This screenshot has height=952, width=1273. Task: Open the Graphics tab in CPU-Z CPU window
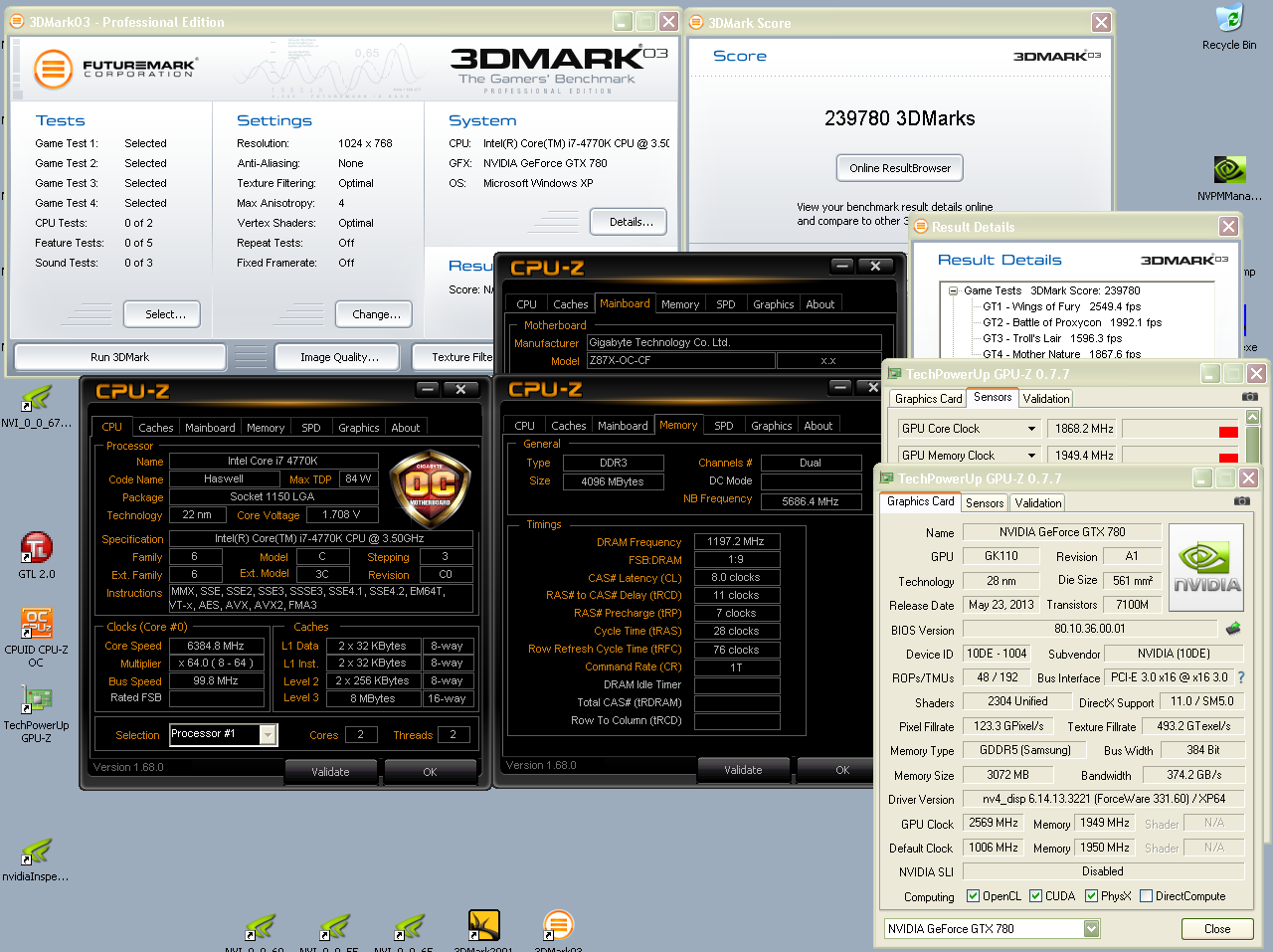(x=359, y=428)
